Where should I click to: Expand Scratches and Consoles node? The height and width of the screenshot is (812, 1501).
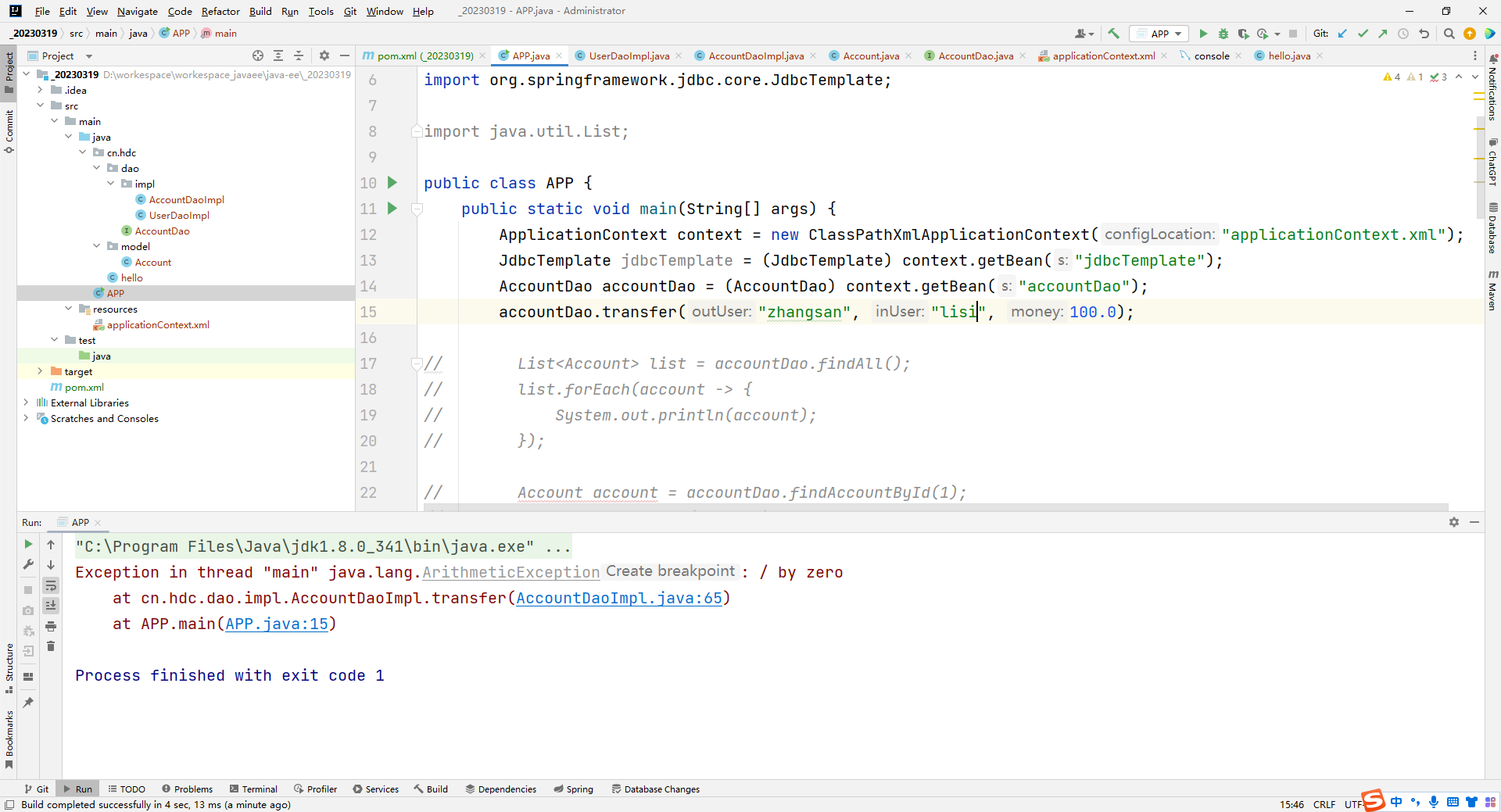pyautogui.click(x=26, y=418)
